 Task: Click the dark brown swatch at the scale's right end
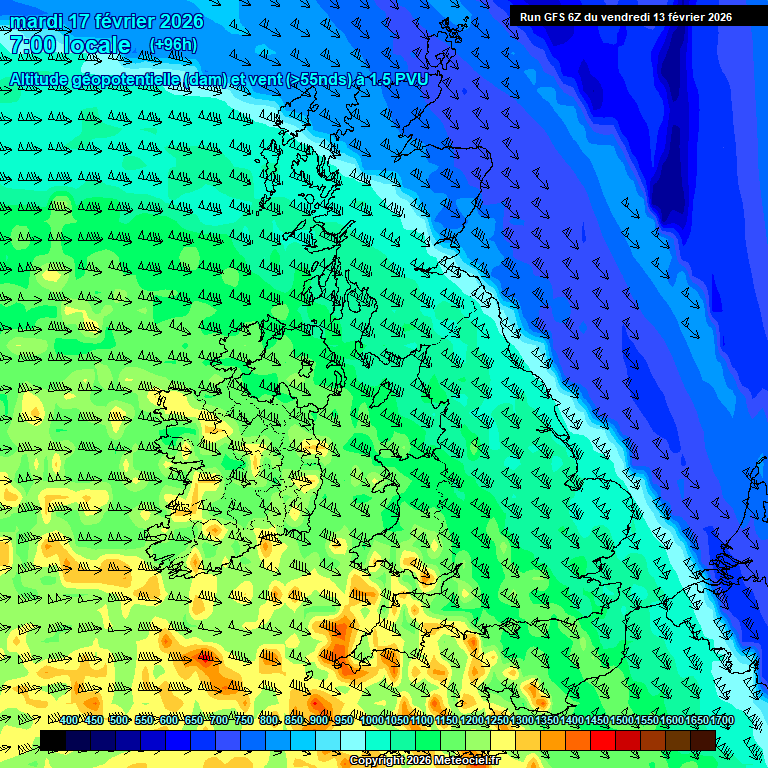703,740
